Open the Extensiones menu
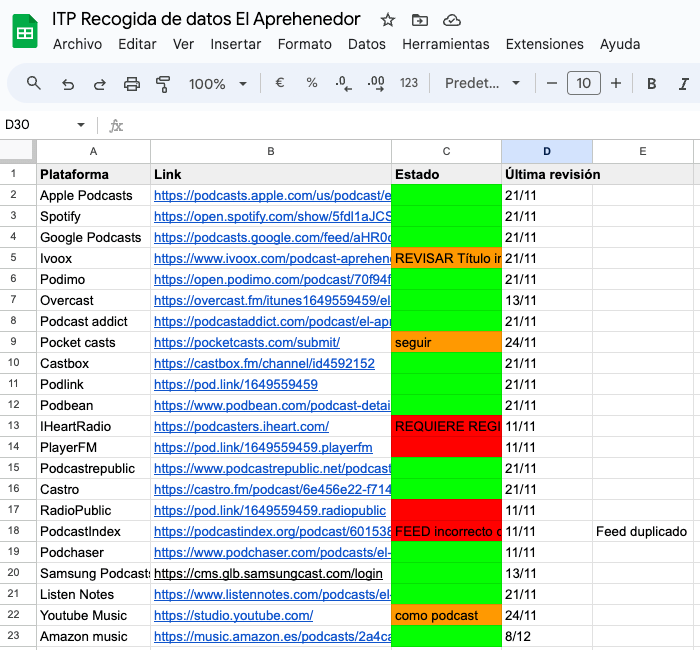Viewport: 700px width, 650px height. coord(544,44)
